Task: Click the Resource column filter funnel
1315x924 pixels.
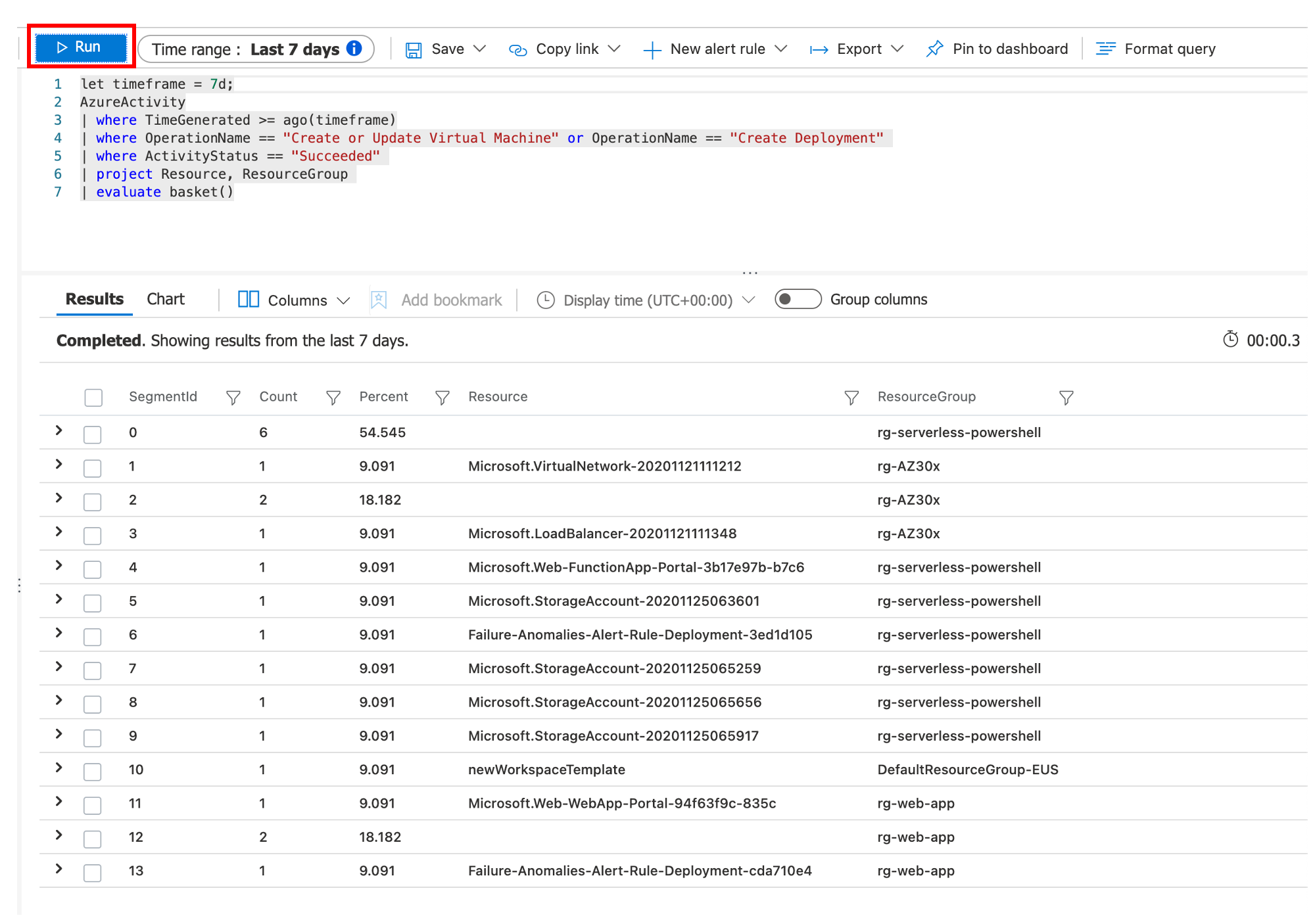Action: point(851,398)
